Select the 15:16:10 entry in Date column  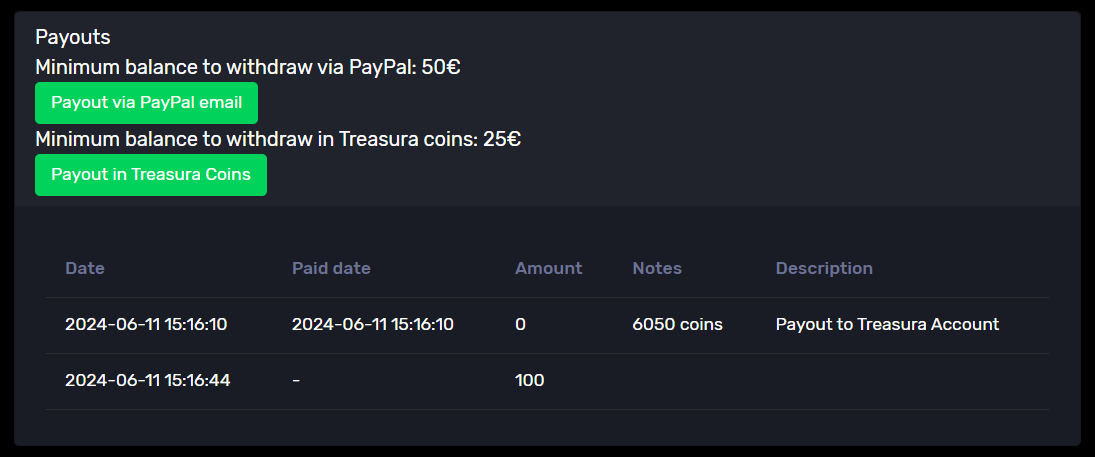146,324
